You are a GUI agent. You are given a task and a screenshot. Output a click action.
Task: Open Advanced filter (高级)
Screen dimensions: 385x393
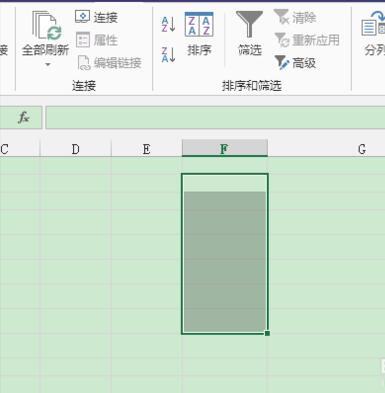click(x=295, y=63)
